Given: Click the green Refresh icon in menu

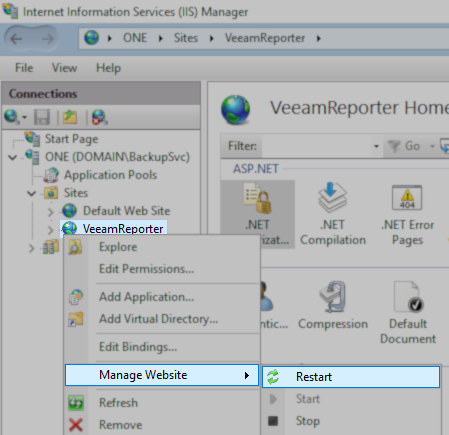Looking at the screenshot, I should [x=76, y=403].
